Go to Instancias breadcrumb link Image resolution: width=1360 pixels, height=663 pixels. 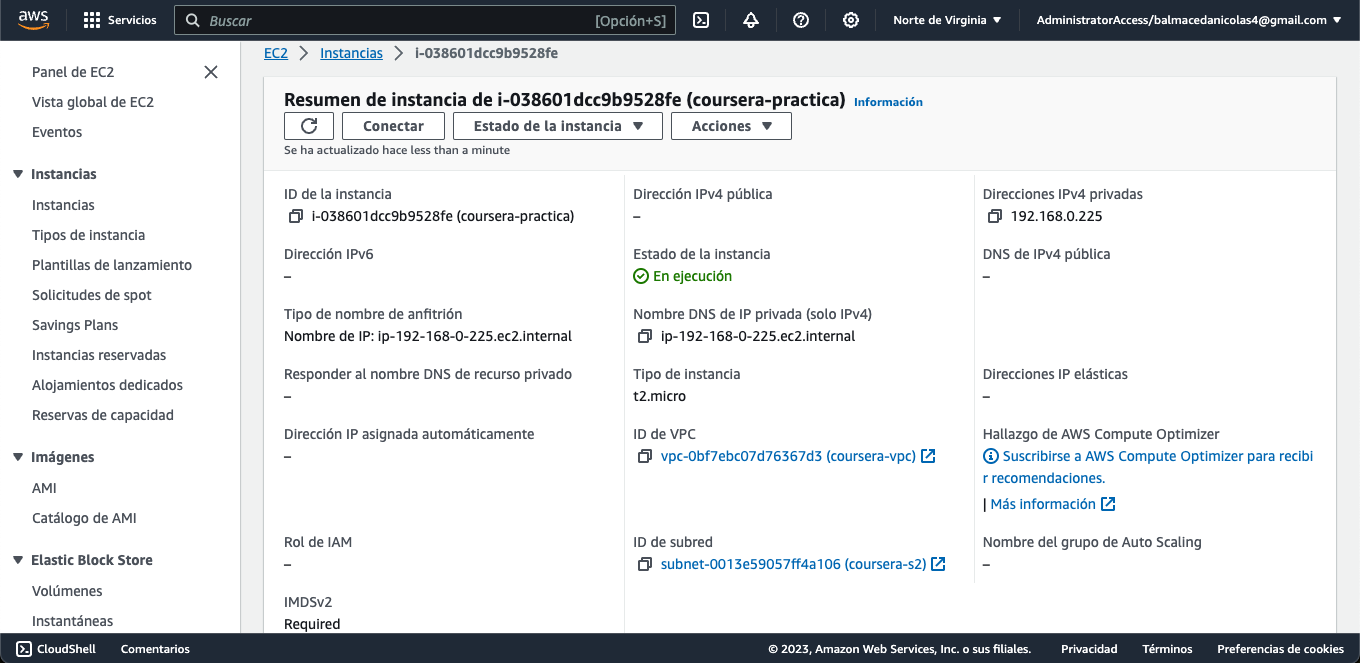click(351, 53)
